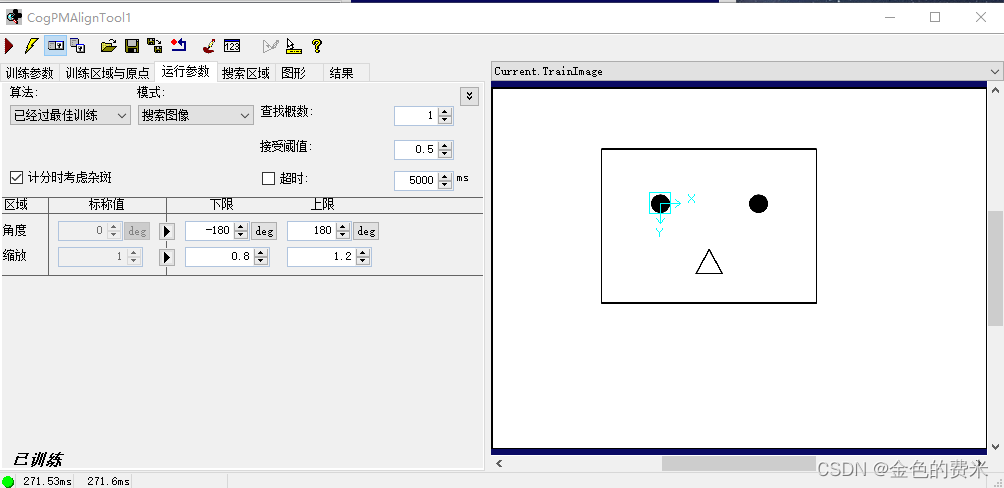Image resolution: width=1004 pixels, height=488 pixels.
Task: Switch to the 训练参数 tab
Action: tap(29, 73)
